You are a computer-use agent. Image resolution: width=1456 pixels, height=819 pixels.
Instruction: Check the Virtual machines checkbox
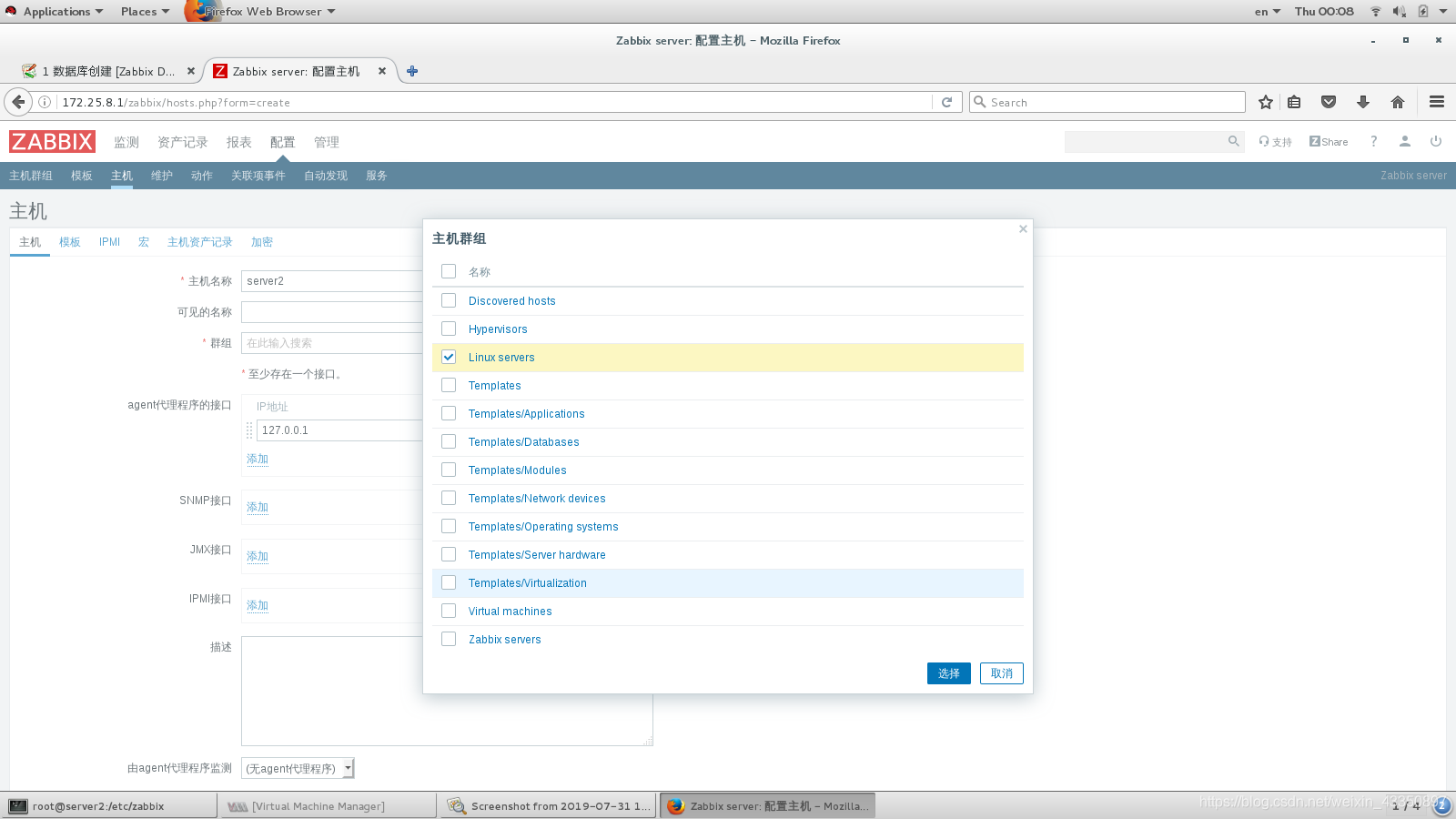point(449,611)
